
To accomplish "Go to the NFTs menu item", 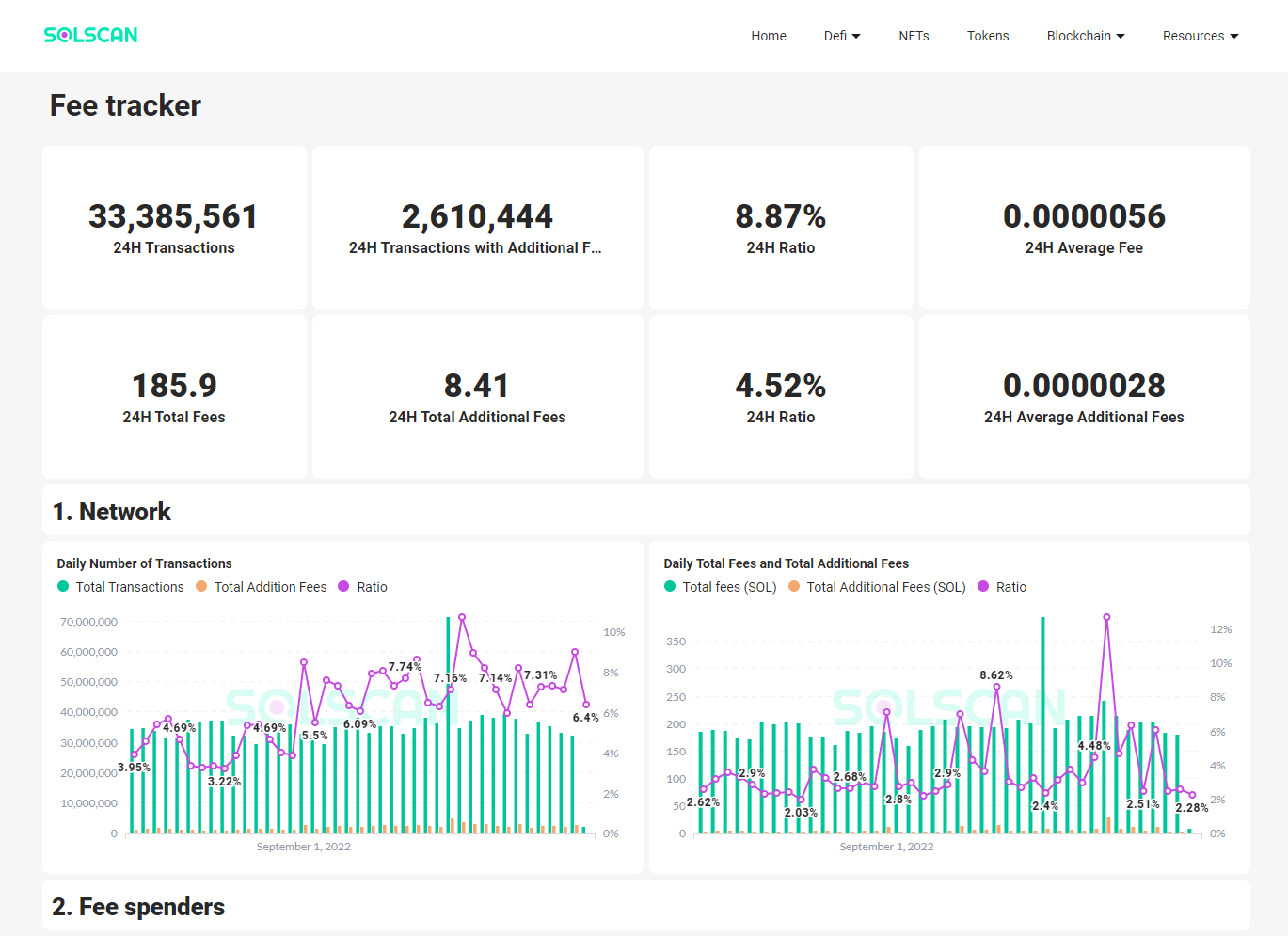I will coord(913,36).
